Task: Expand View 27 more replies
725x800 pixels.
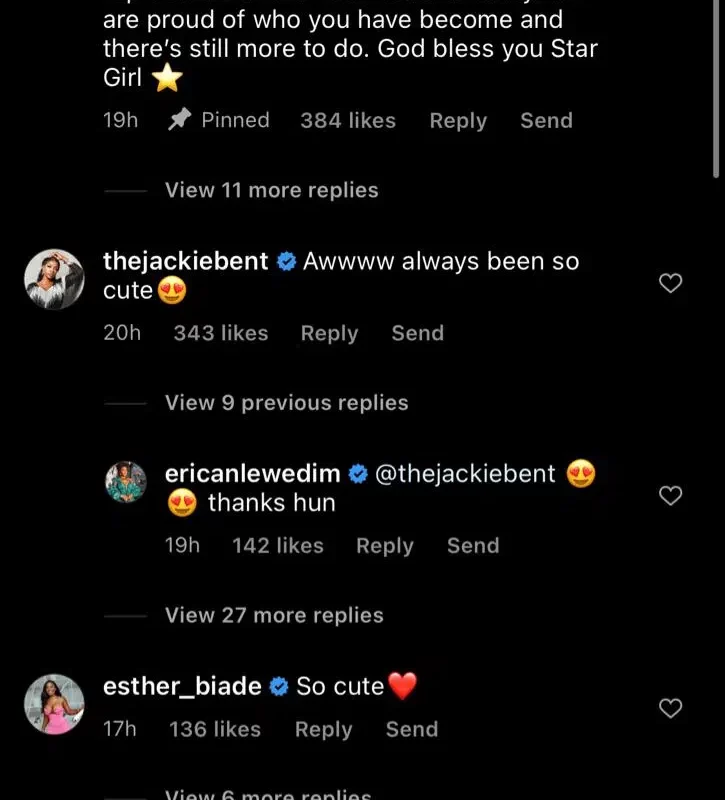Action: (274, 616)
